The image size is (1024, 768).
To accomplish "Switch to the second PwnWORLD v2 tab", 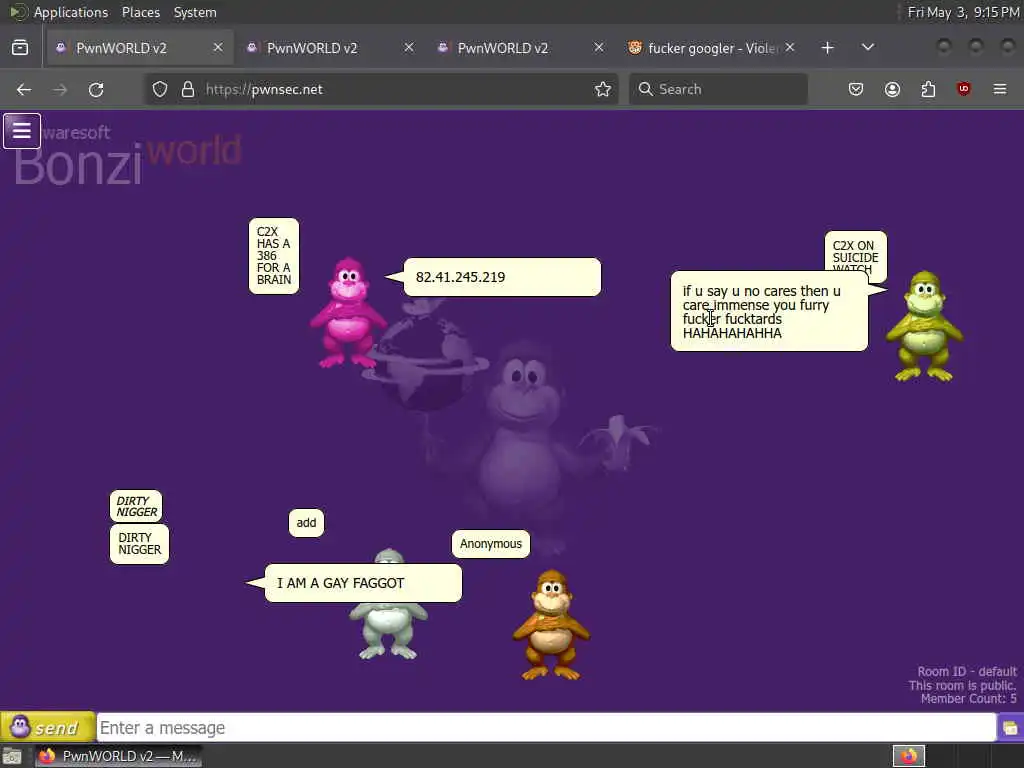I will 330,48.
